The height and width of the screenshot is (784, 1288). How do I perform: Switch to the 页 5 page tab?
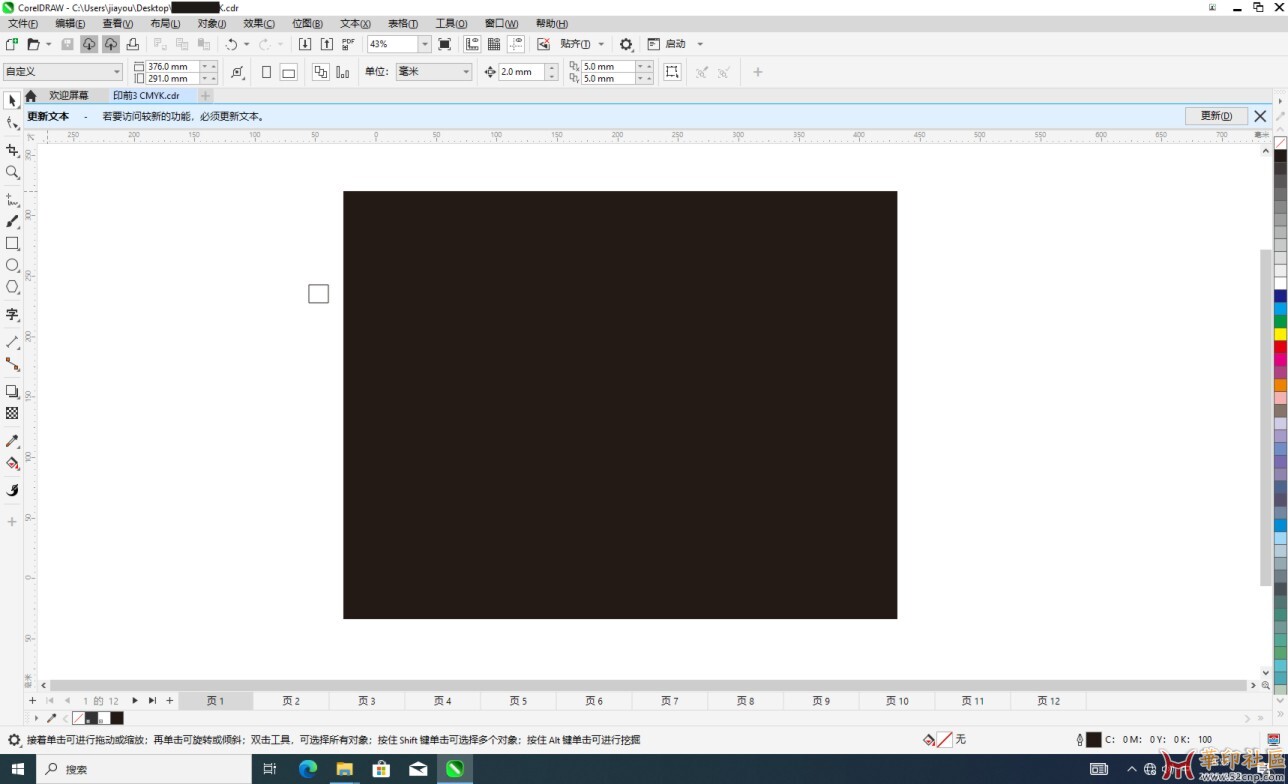(x=518, y=701)
